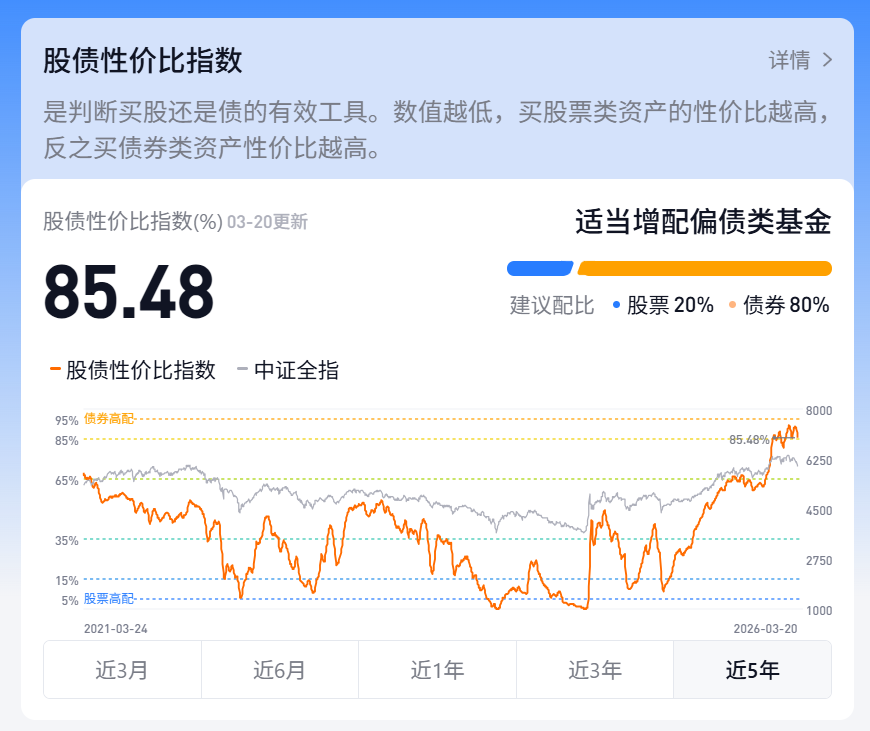Screen dimensions: 870x731
Task: Click the 85.48% marker on chart
Action: click(x=750, y=439)
